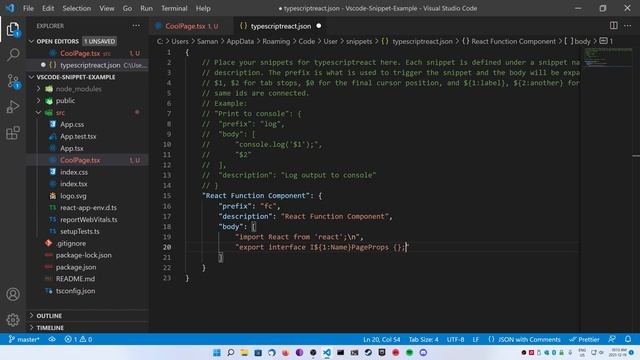
Task: Click the Steam icon in the taskbar
Action: click(368, 352)
